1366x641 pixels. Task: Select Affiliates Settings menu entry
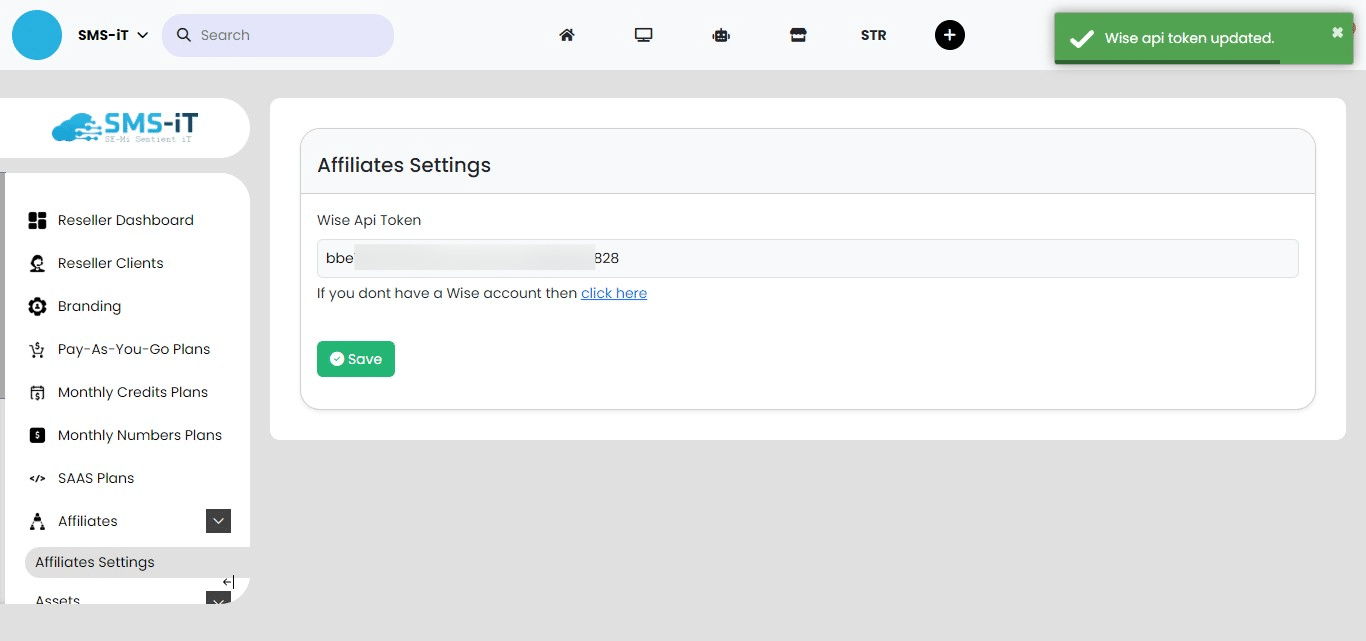tap(94, 562)
